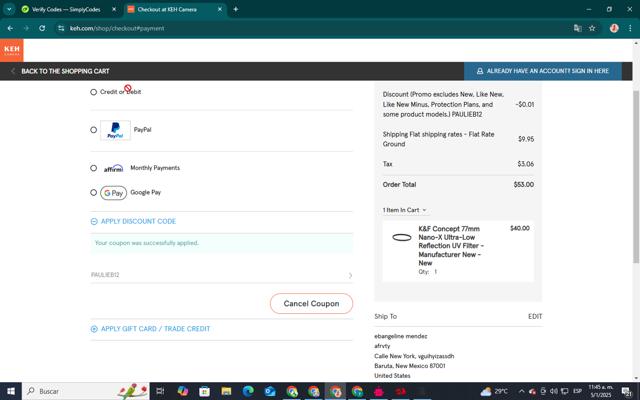Cancel the applied coupon
The image size is (640, 400).
click(x=311, y=304)
